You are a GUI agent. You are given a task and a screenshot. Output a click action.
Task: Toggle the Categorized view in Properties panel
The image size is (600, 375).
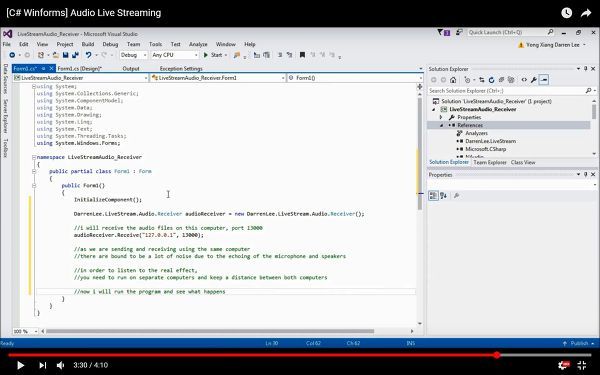pos(433,196)
